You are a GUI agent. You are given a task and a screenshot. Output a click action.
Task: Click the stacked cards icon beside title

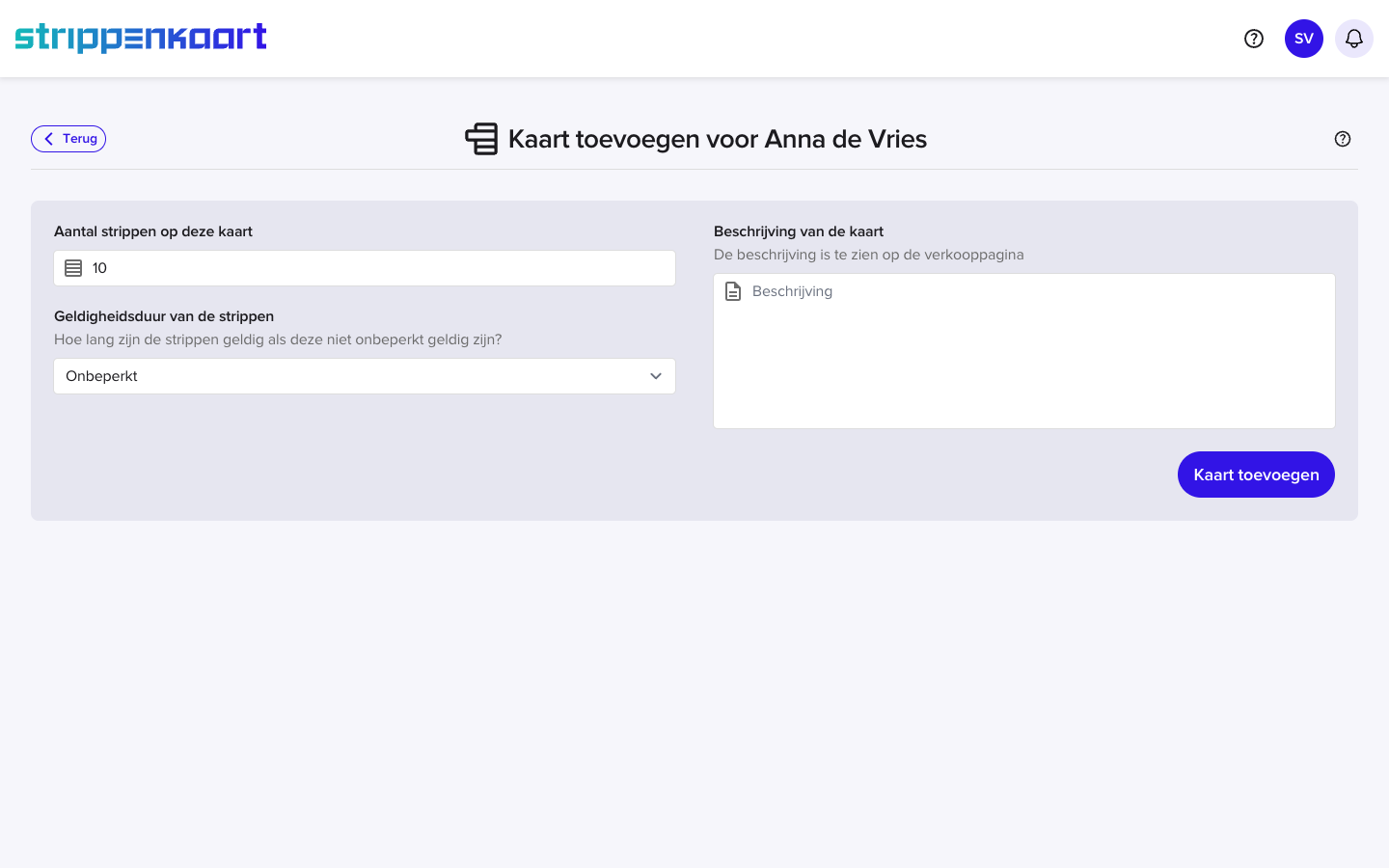point(481,139)
